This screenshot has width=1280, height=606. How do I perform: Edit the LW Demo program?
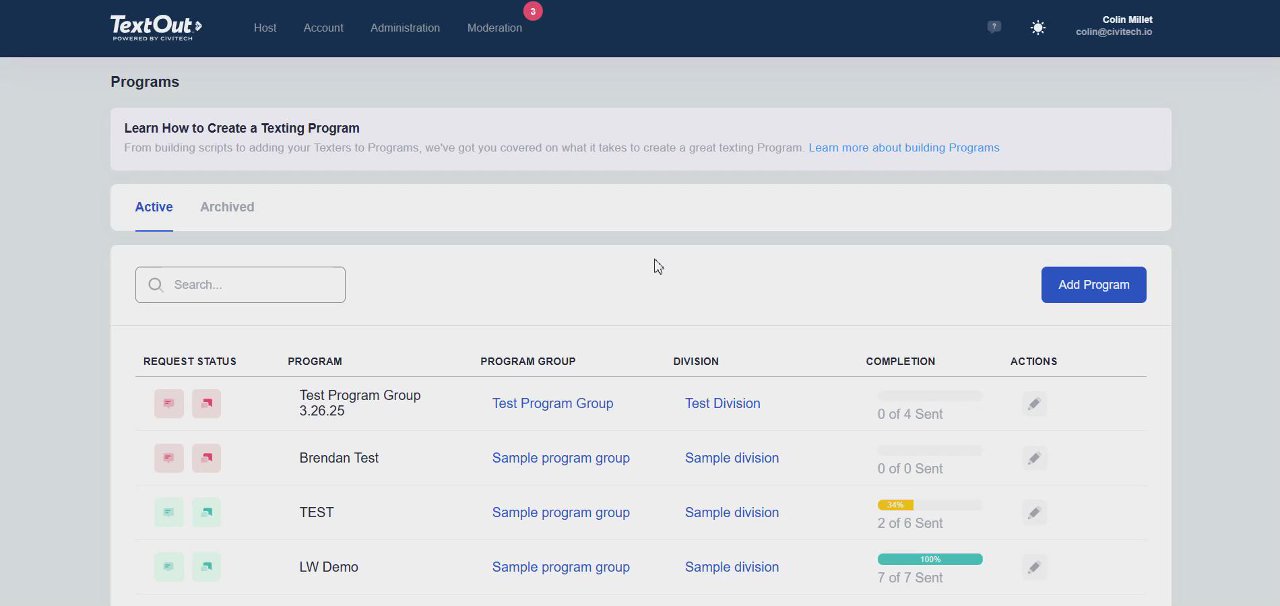click(1034, 567)
